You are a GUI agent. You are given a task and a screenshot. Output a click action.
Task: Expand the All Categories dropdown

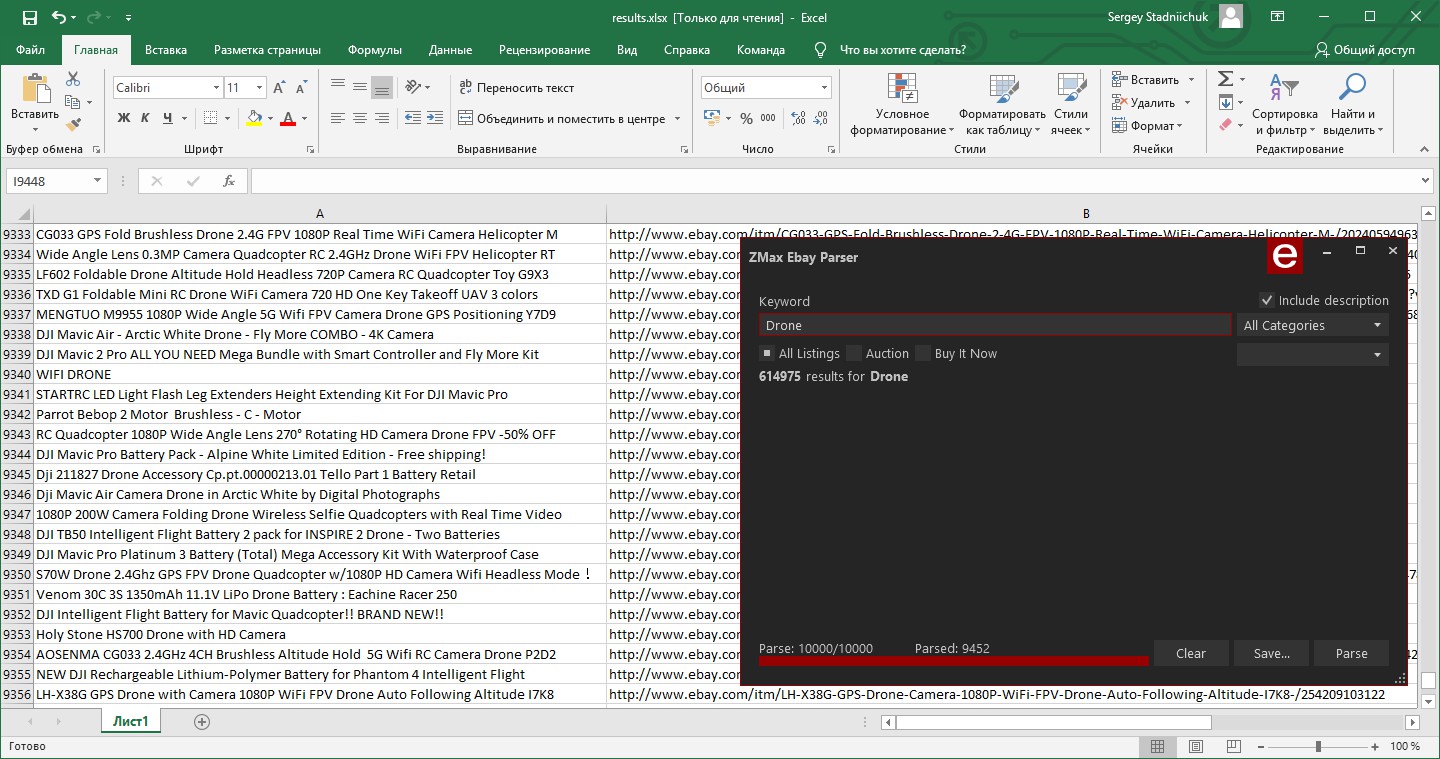click(1312, 325)
